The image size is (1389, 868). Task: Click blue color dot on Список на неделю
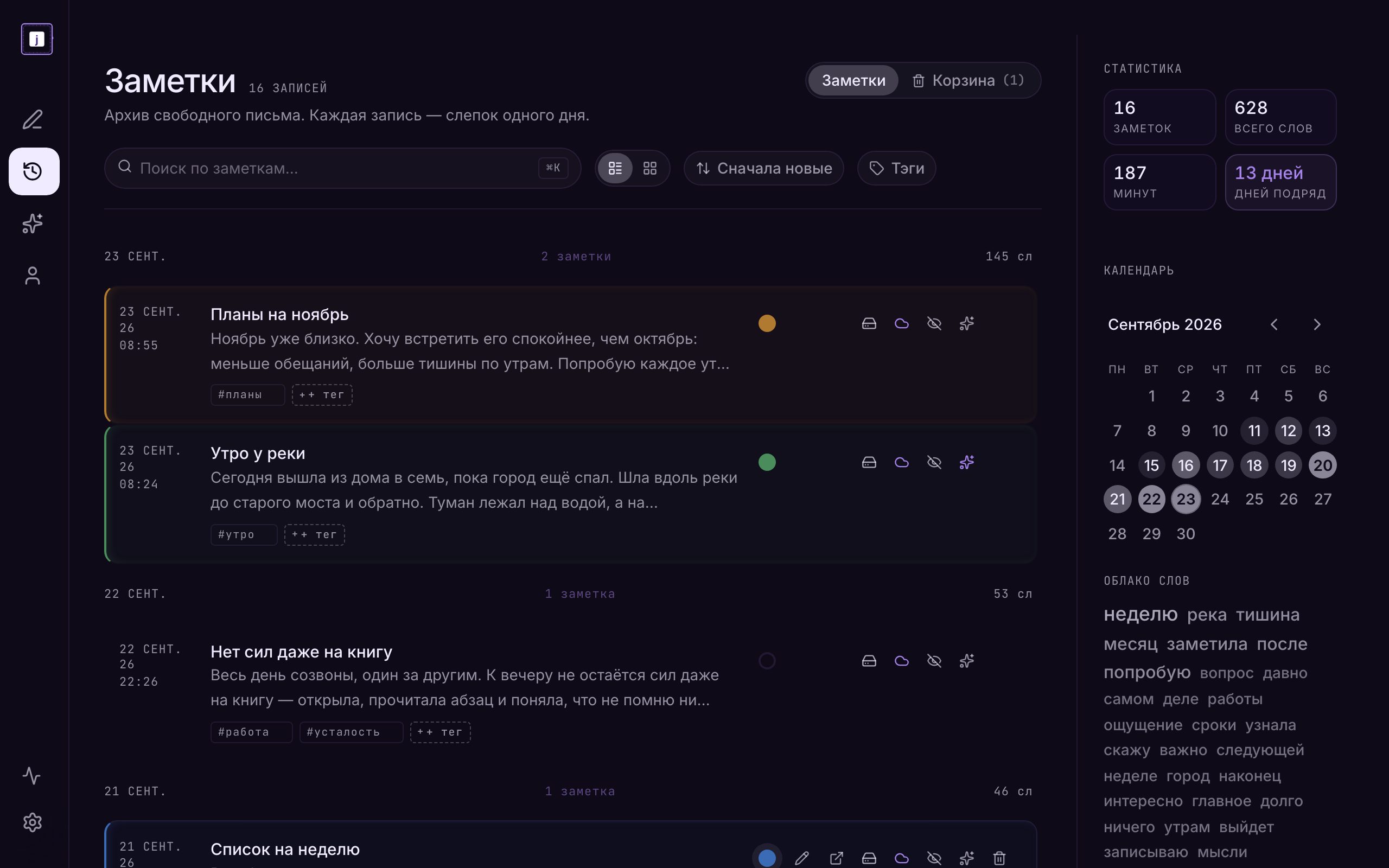pos(767,858)
